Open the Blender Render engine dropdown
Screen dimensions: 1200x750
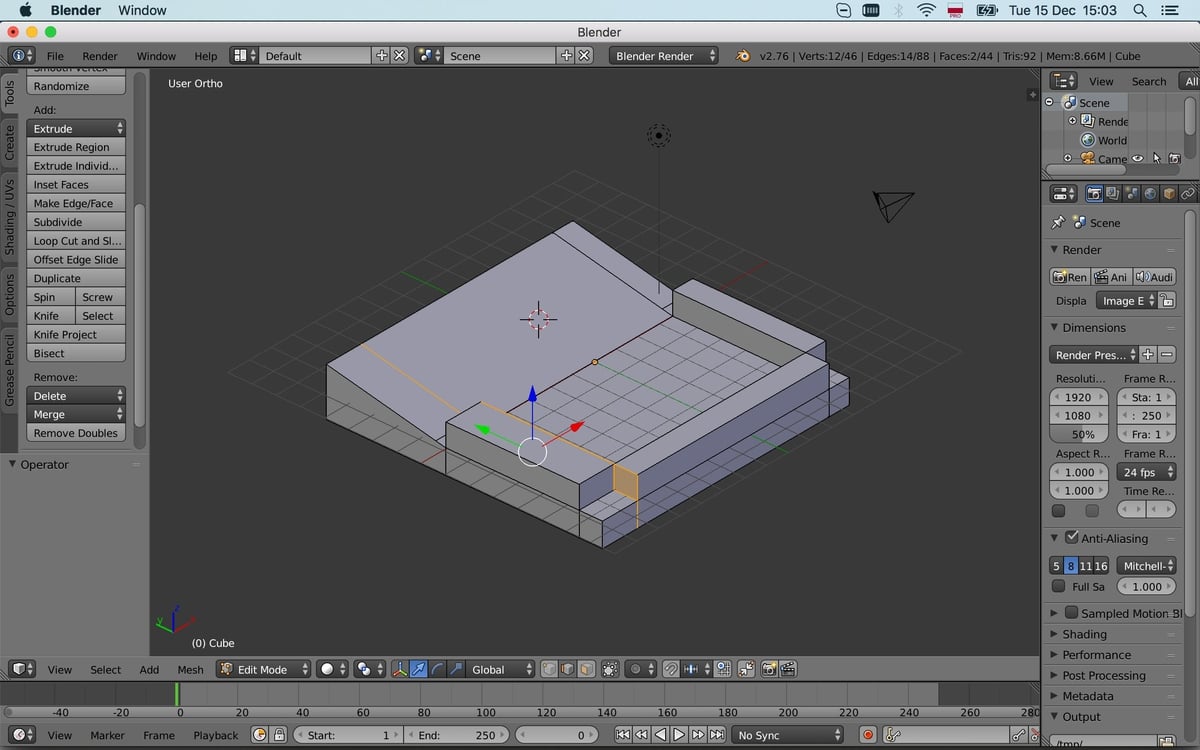(664, 56)
